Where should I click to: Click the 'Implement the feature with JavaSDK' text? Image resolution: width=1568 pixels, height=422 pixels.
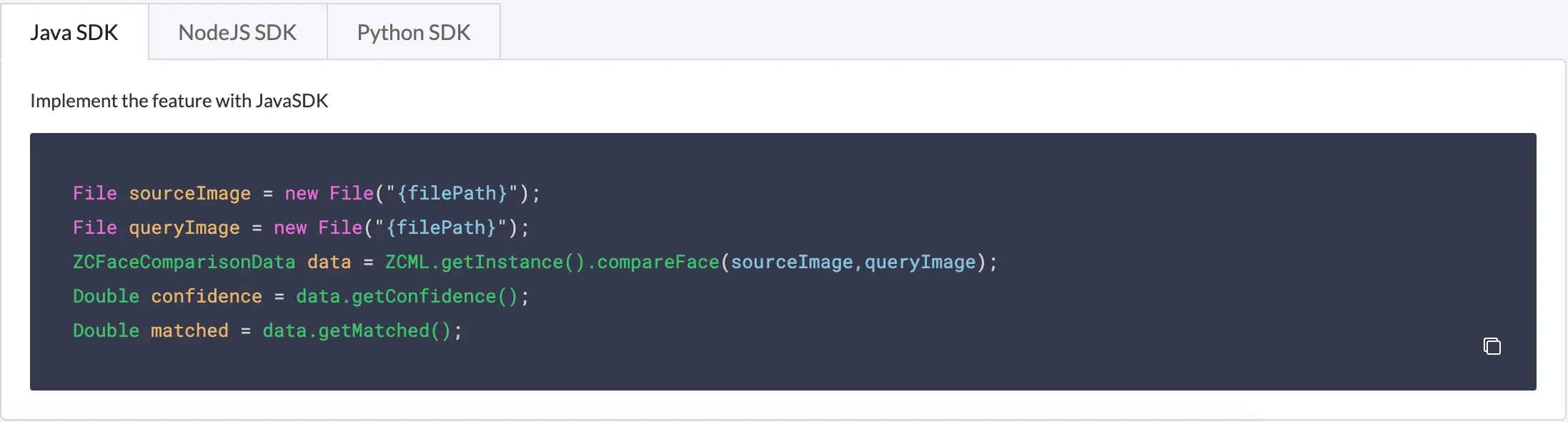tap(179, 101)
